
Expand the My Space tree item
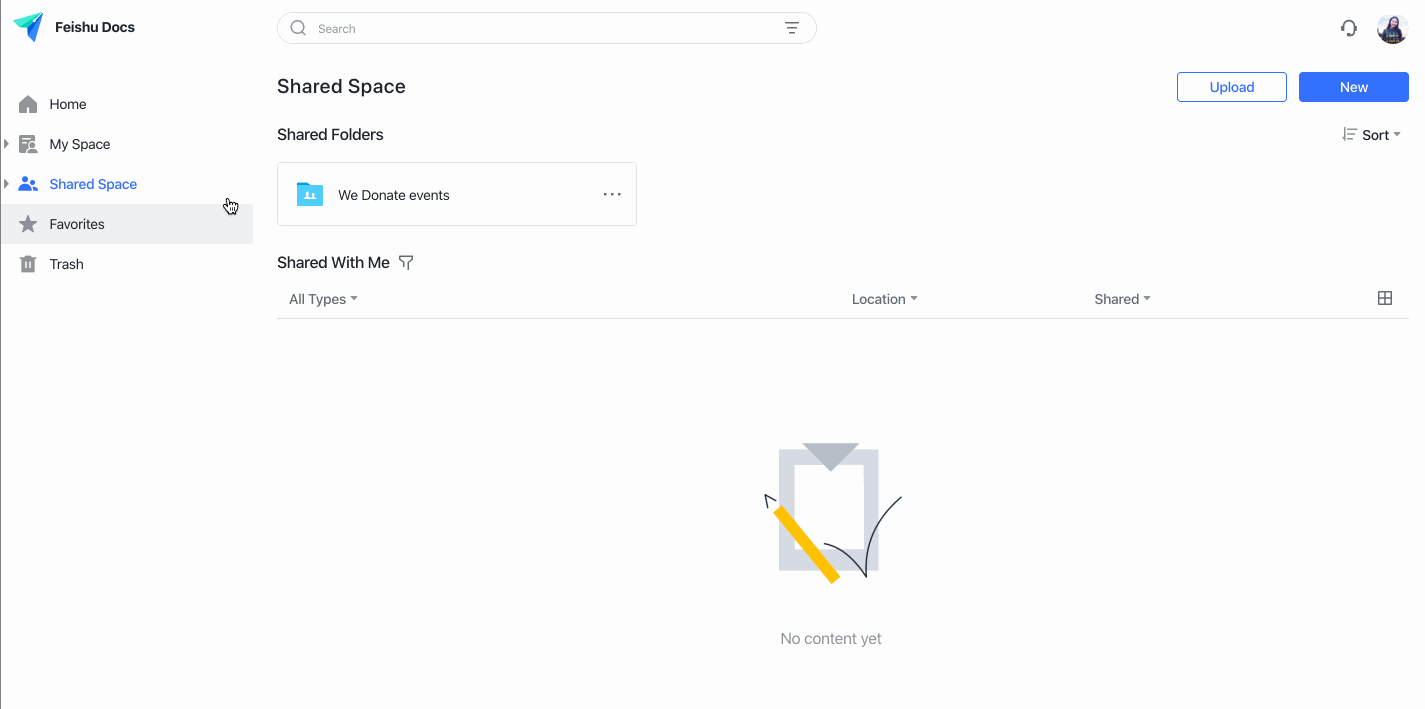[x=8, y=143]
